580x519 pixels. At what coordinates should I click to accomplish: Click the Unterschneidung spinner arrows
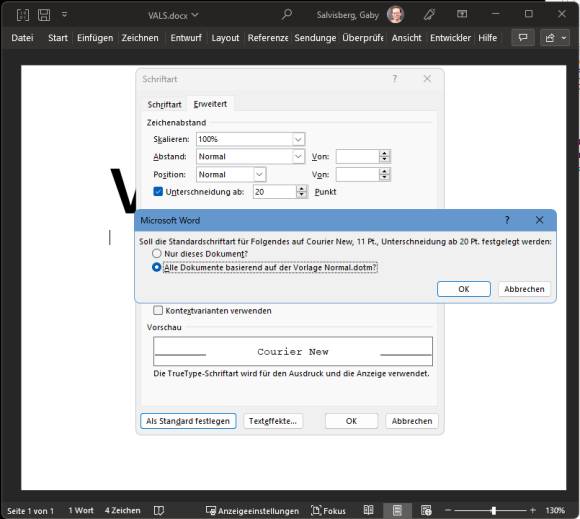(301, 192)
